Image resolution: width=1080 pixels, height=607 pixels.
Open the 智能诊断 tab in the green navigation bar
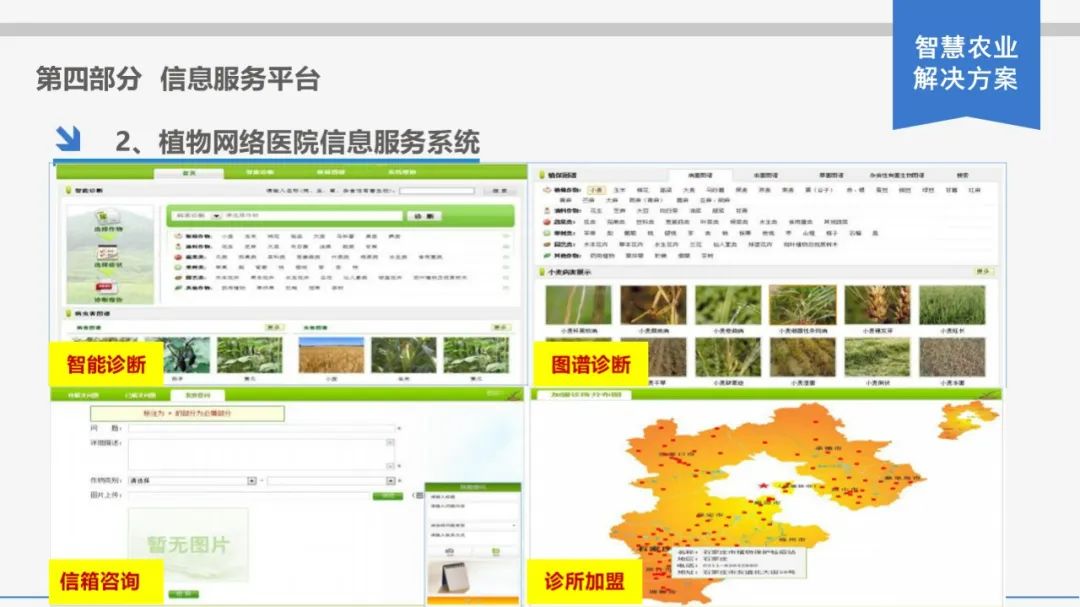pos(260,172)
